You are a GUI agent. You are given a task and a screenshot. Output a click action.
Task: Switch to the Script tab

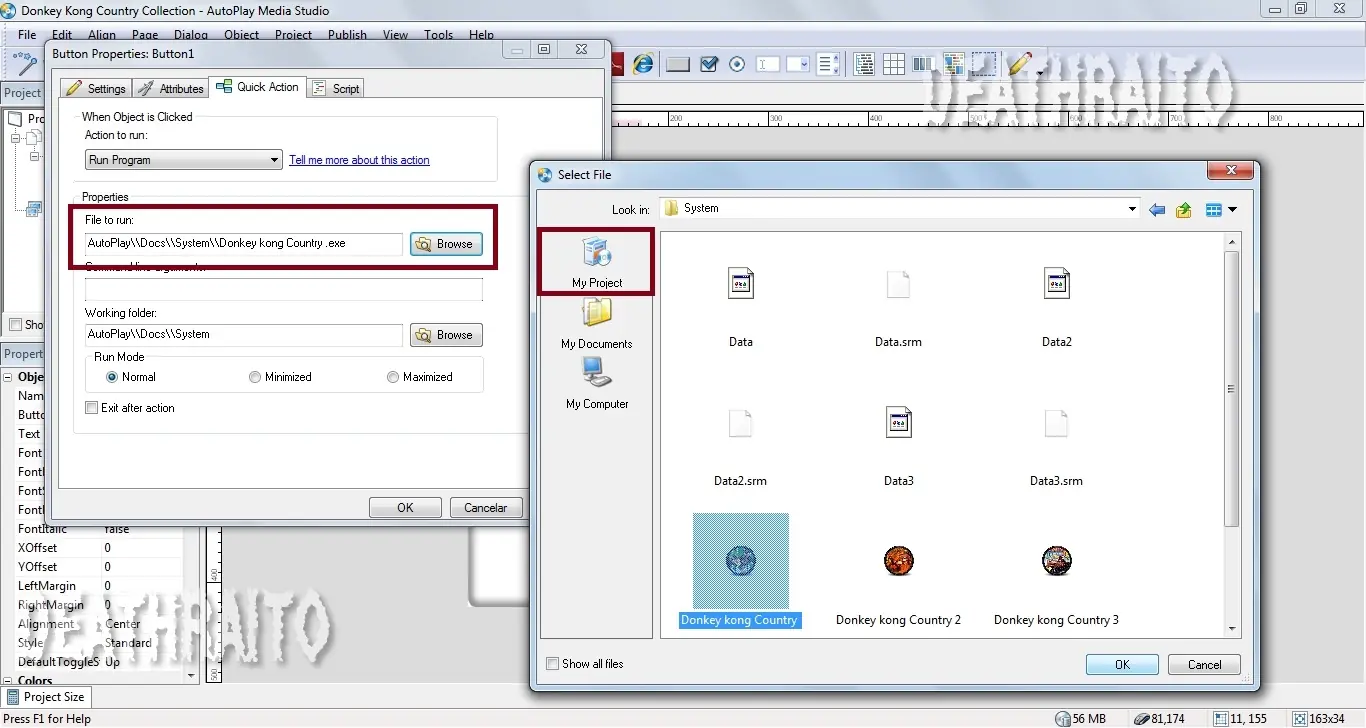coord(336,88)
